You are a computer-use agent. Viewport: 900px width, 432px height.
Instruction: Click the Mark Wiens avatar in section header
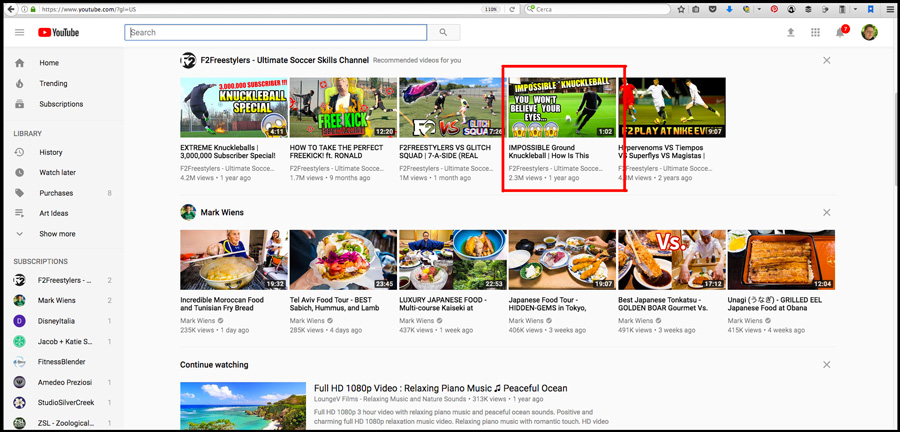[x=188, y=212]
